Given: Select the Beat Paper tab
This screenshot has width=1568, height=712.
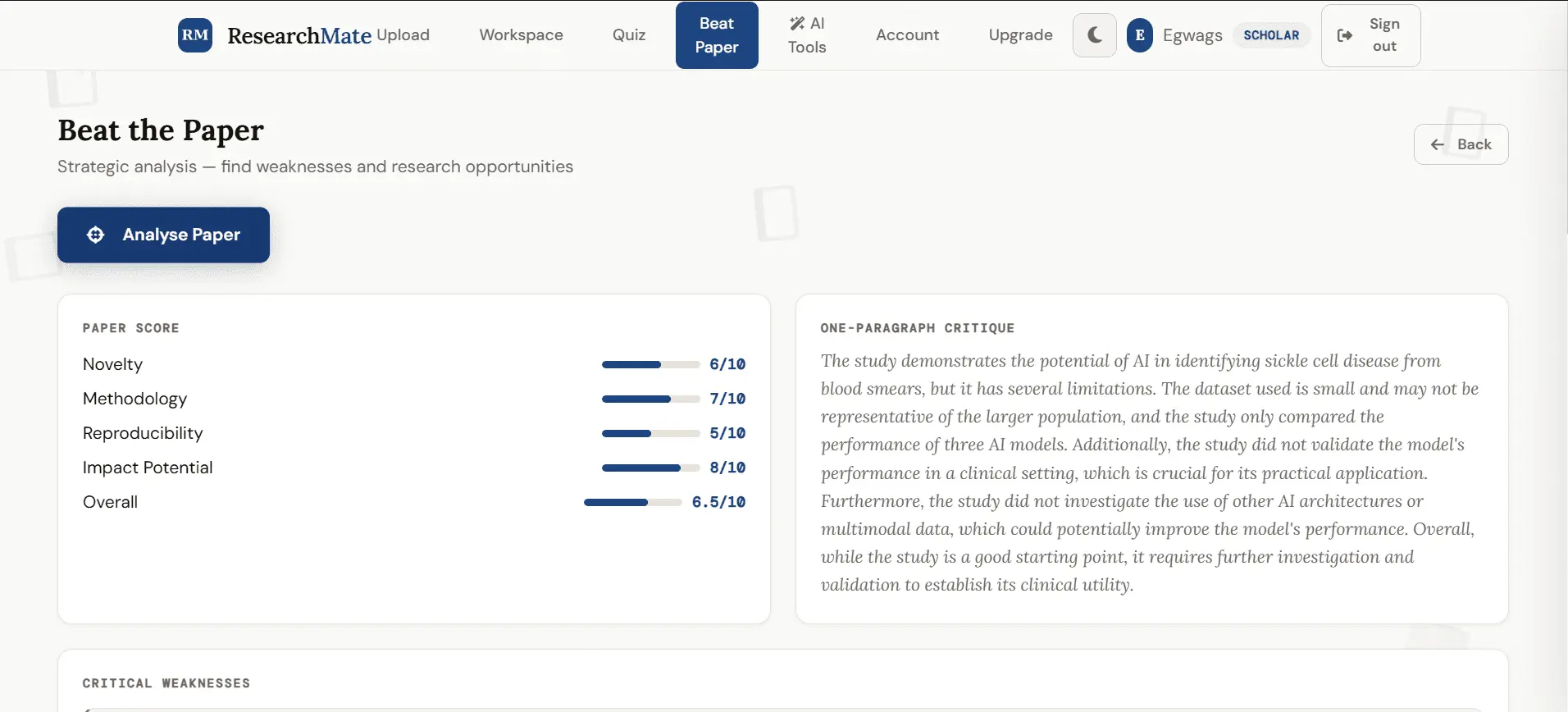Looking at the screenshot, I should click(x=717, y=35).
